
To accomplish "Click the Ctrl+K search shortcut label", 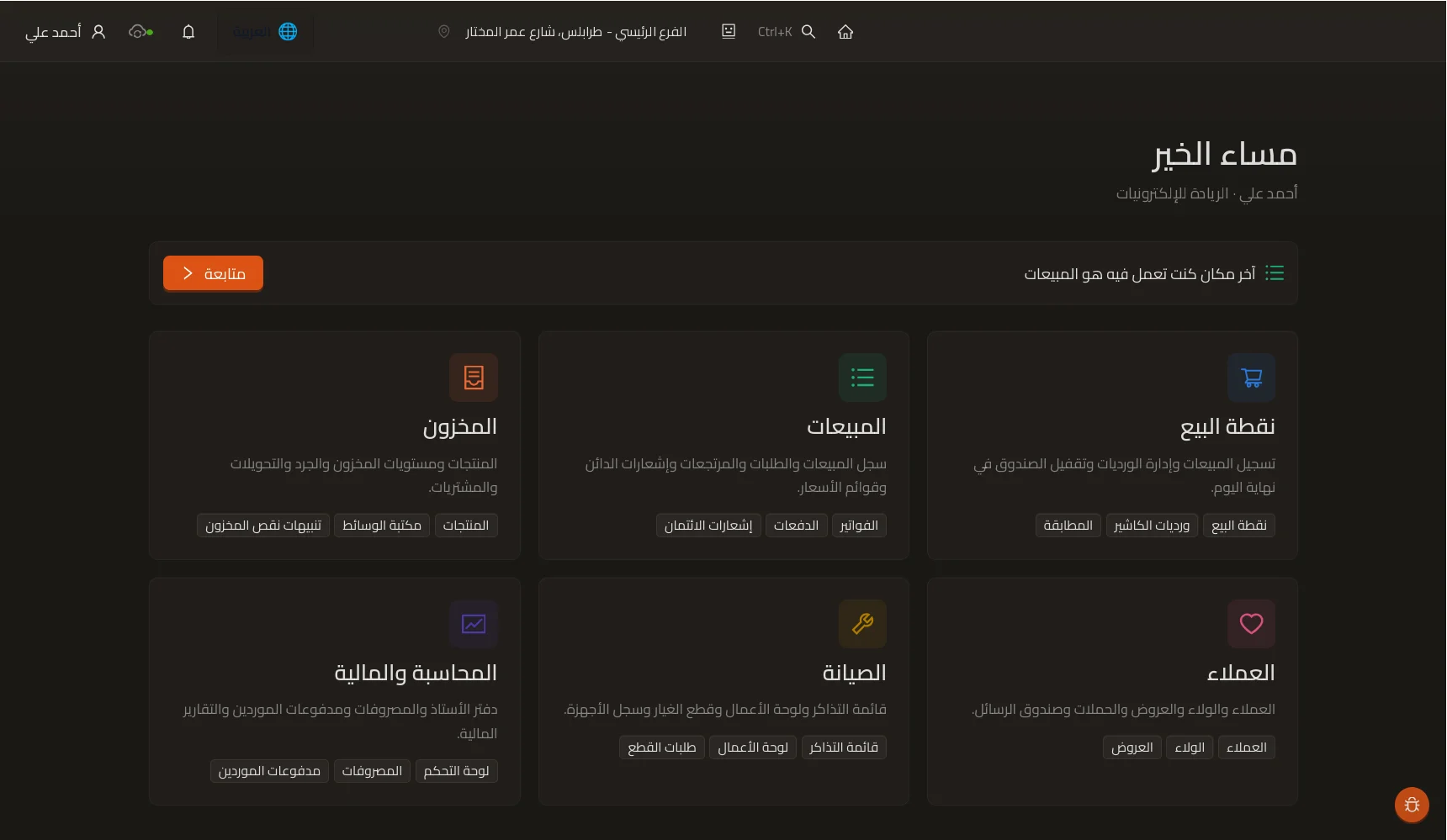I will tap(775, 32).
